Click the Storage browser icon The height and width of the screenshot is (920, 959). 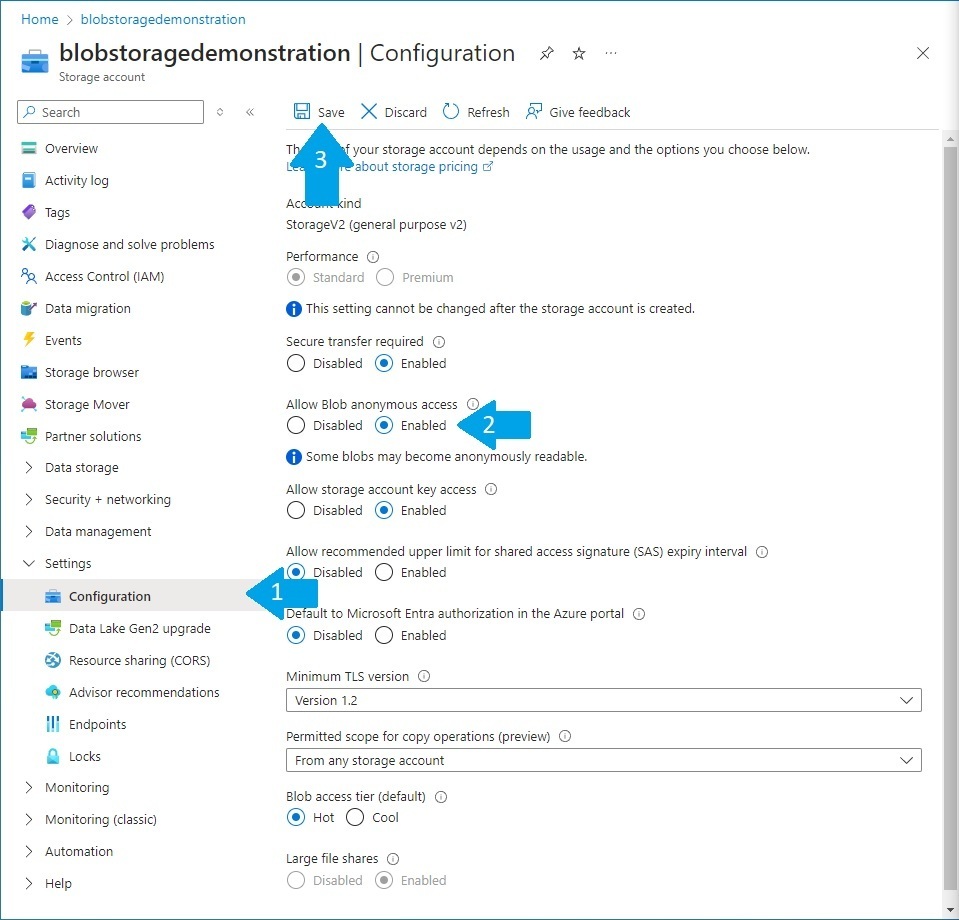[29, 372]
